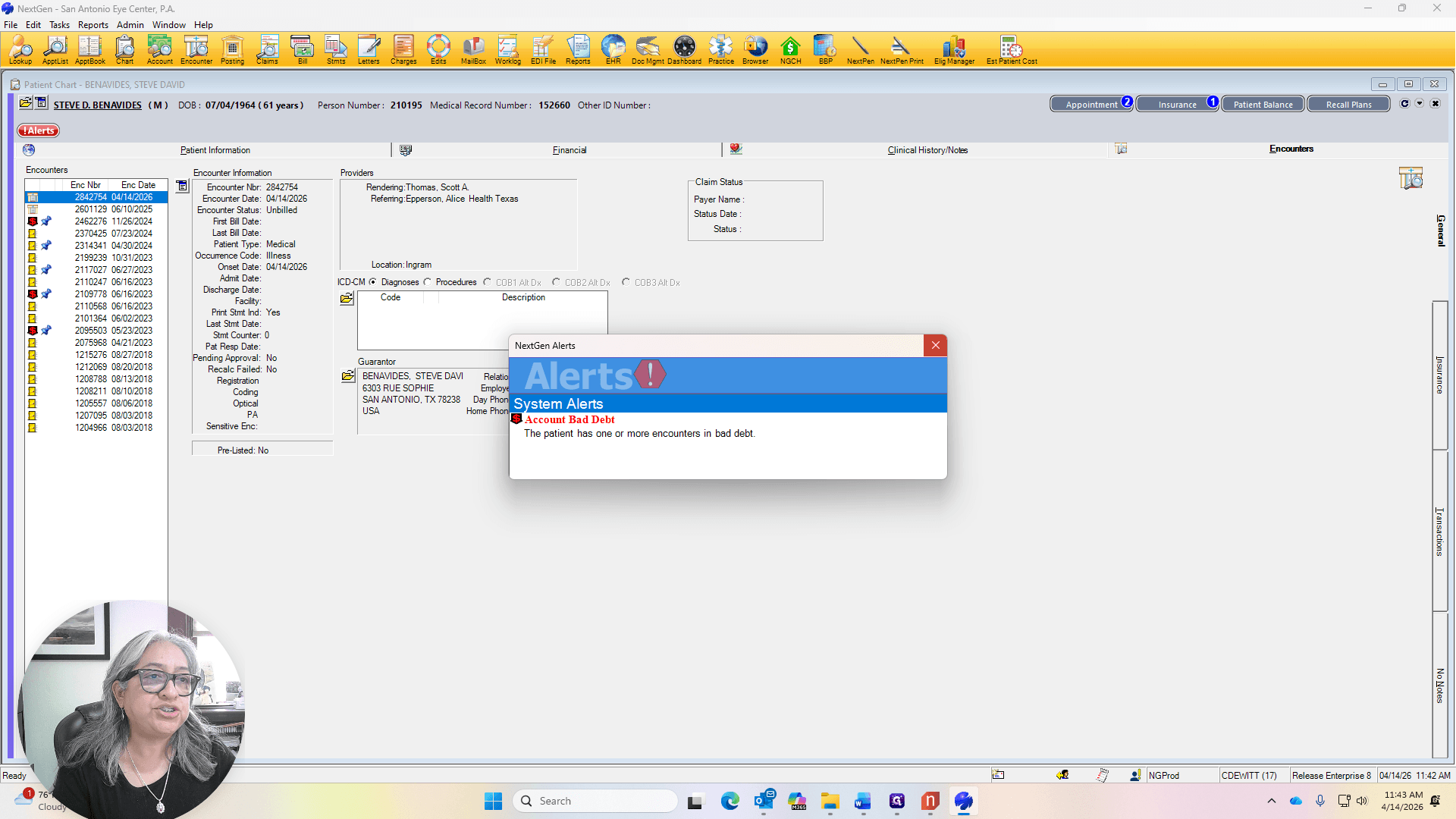This screenshot has height=819, width=1456.
Task: Open the EDI File toolbar icon
Action: pyautogui.click(x=543, y=50)
